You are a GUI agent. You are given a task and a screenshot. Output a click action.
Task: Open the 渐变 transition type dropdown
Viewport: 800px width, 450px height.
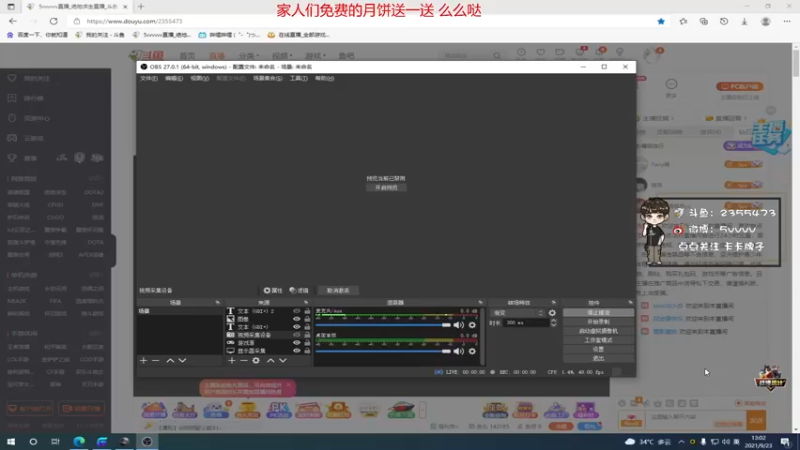(x=518, y=313)
